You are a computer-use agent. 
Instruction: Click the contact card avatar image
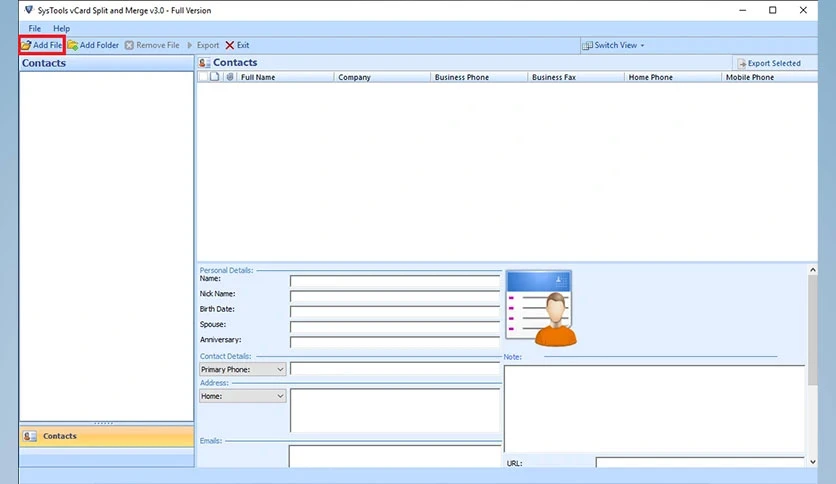[x=541, y=308]
